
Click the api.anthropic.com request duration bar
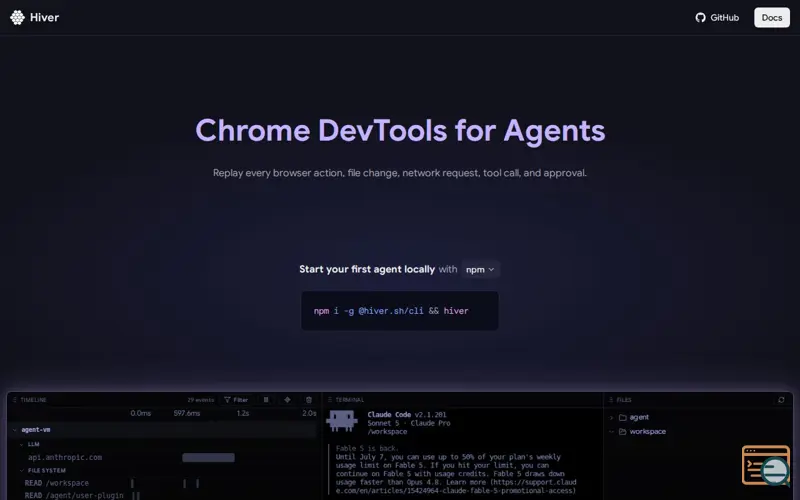point(209,458)
